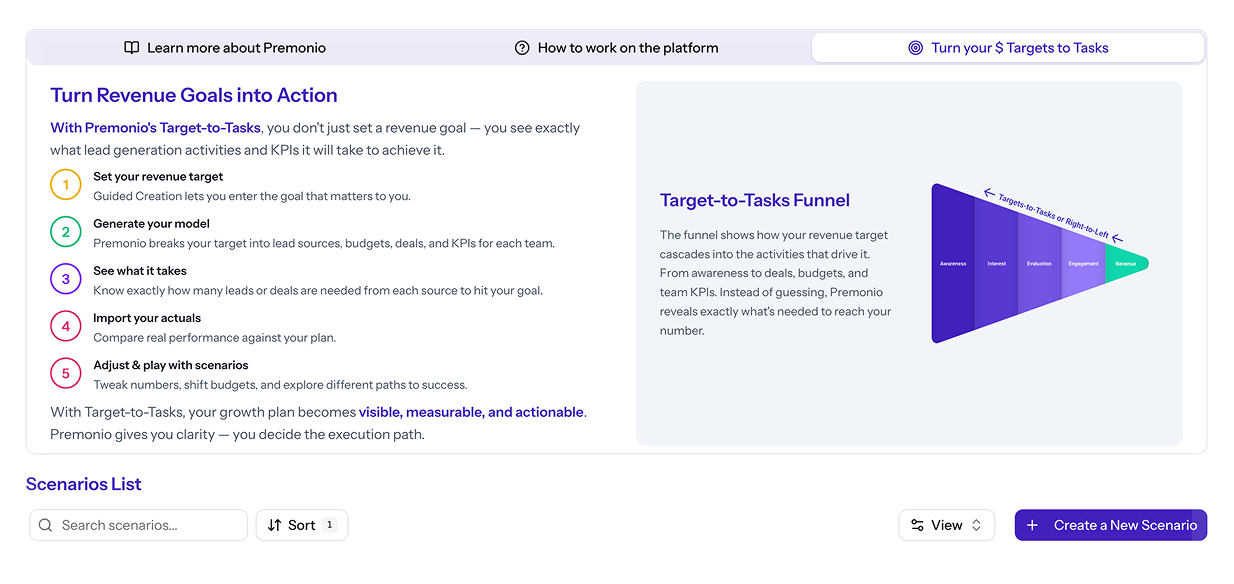Viewport: 1234px width, 584px height.
Task: Click the step 1 circle icon
Action: pyautogui.click(x=66, y=185)
